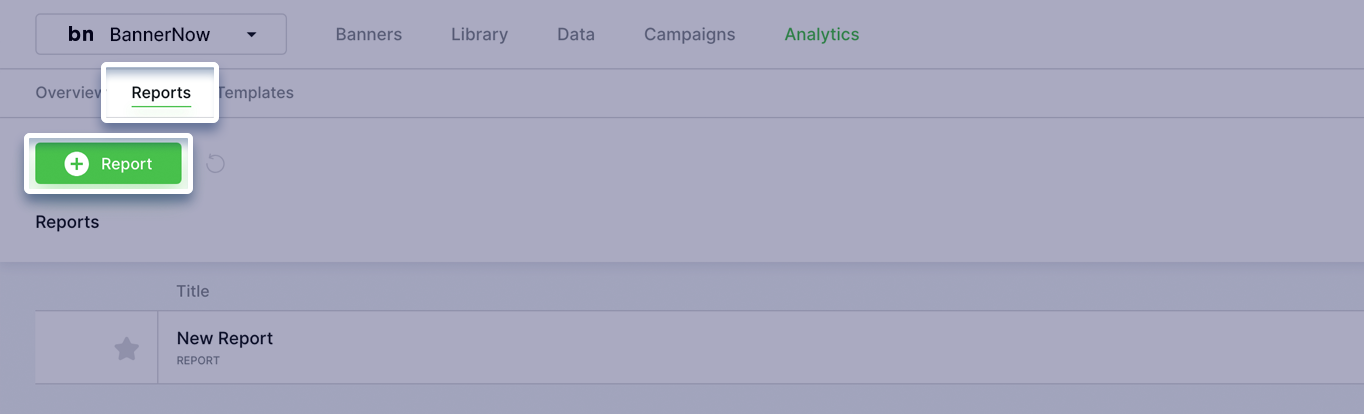Open the Campaigns page
1364x414 pixels.
[690, 34]
